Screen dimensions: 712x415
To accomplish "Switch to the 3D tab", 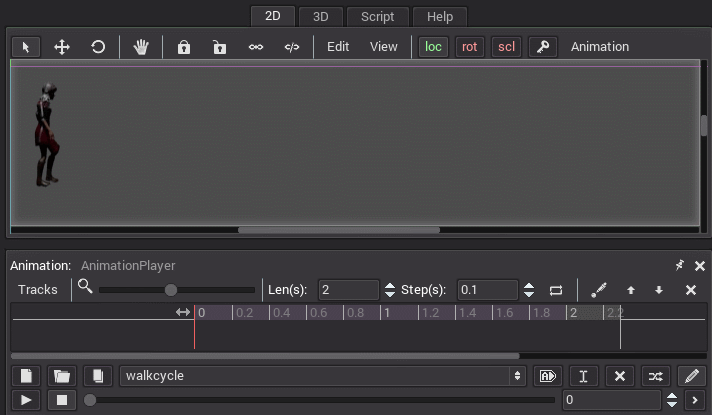I will 321,17.
